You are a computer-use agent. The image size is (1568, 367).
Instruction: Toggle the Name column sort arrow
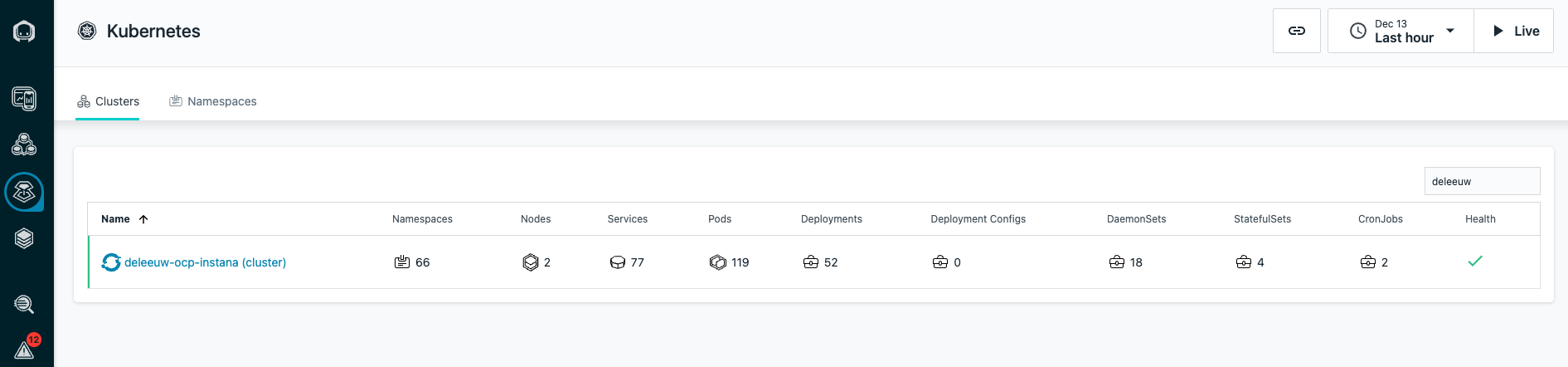click(x=143, y=219)
